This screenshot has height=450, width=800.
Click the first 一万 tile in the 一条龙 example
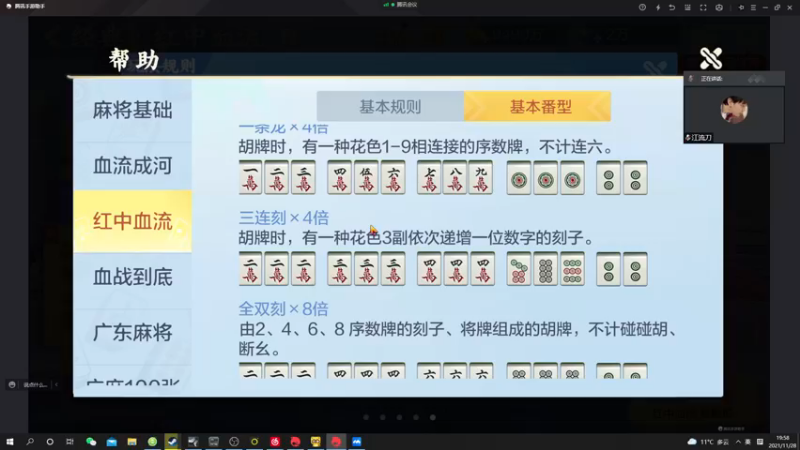pyautogui.click(x=251, y=178)
